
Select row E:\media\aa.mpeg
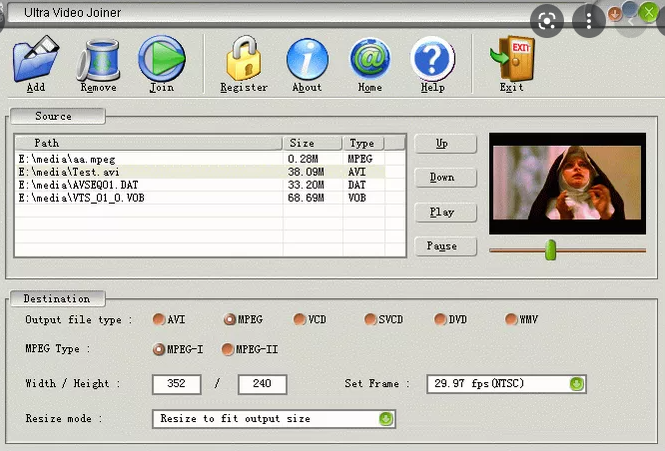[210, 159]
